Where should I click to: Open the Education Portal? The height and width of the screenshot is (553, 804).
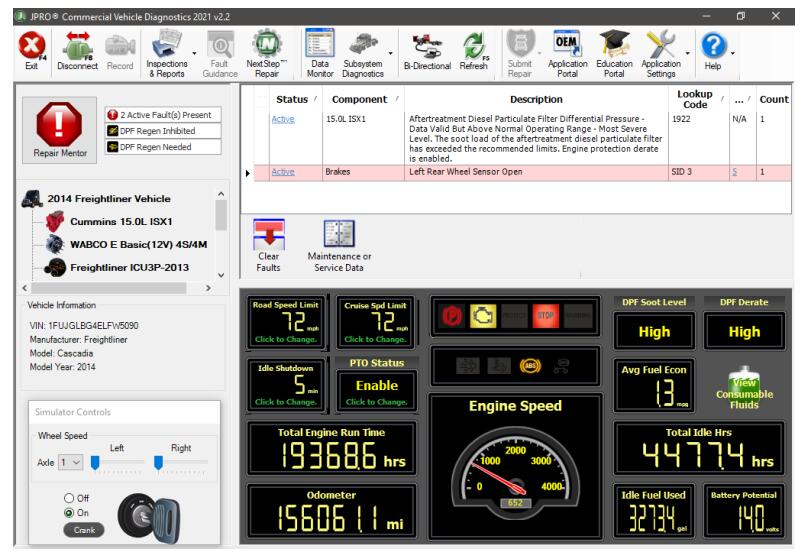pos(614,54)
